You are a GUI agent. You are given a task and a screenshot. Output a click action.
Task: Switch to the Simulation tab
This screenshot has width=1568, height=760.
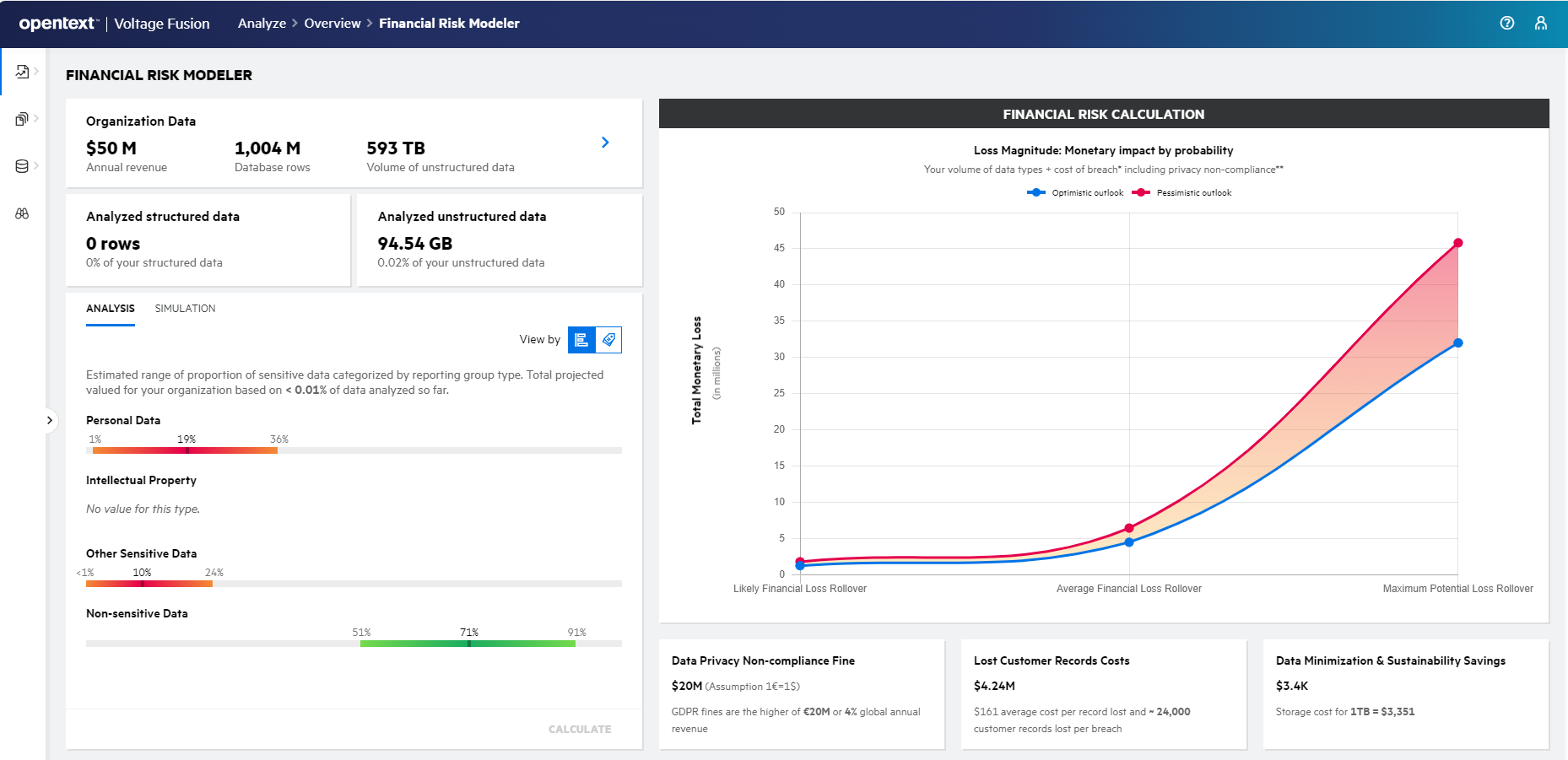[x=185, y=309]
